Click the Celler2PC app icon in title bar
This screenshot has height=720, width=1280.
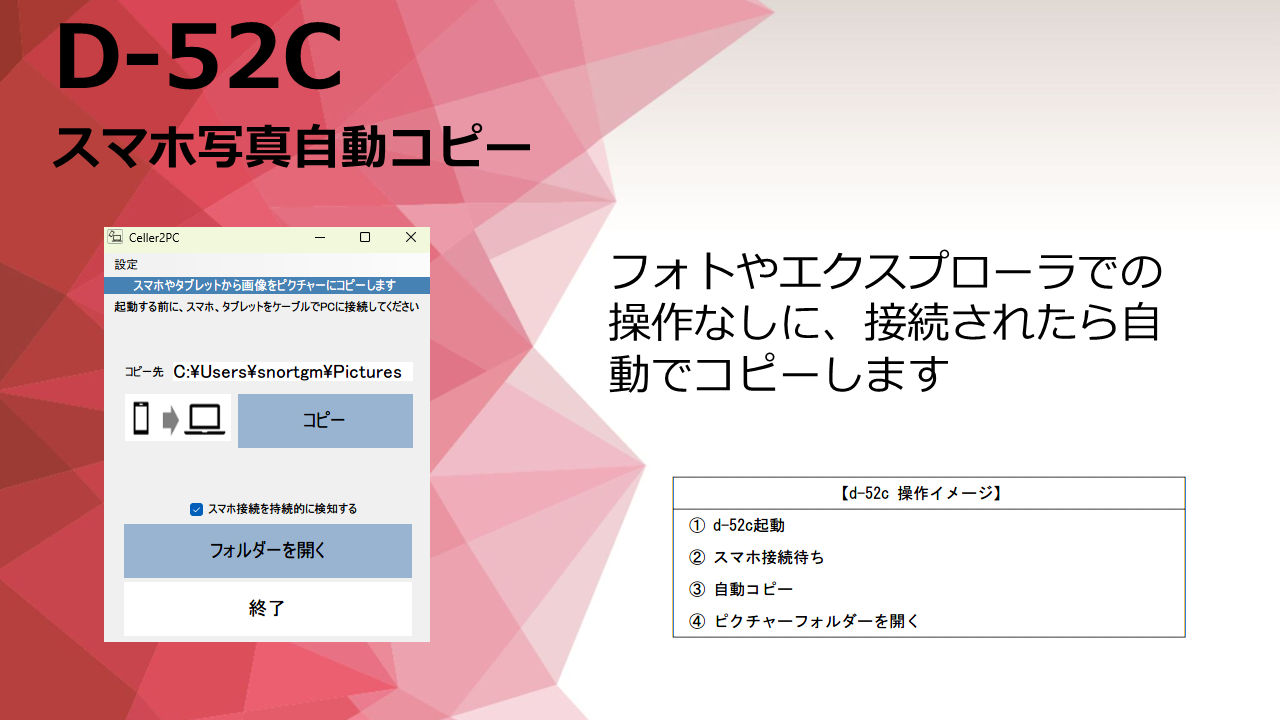116,237
